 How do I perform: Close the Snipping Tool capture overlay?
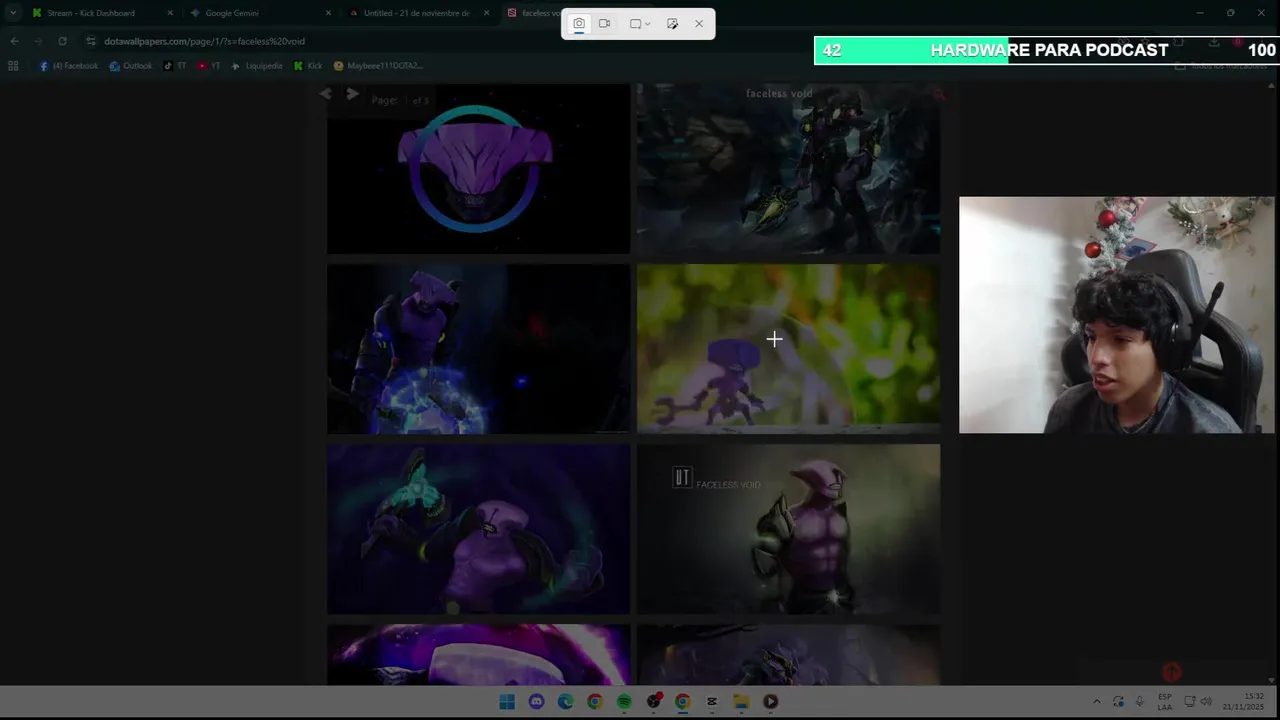click(699, 24)
